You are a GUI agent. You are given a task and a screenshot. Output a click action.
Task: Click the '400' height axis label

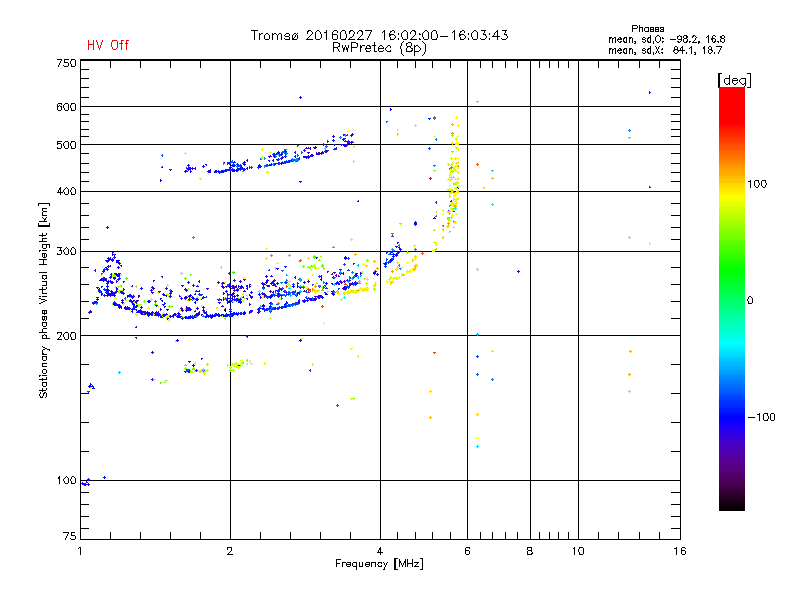(66, 191)
